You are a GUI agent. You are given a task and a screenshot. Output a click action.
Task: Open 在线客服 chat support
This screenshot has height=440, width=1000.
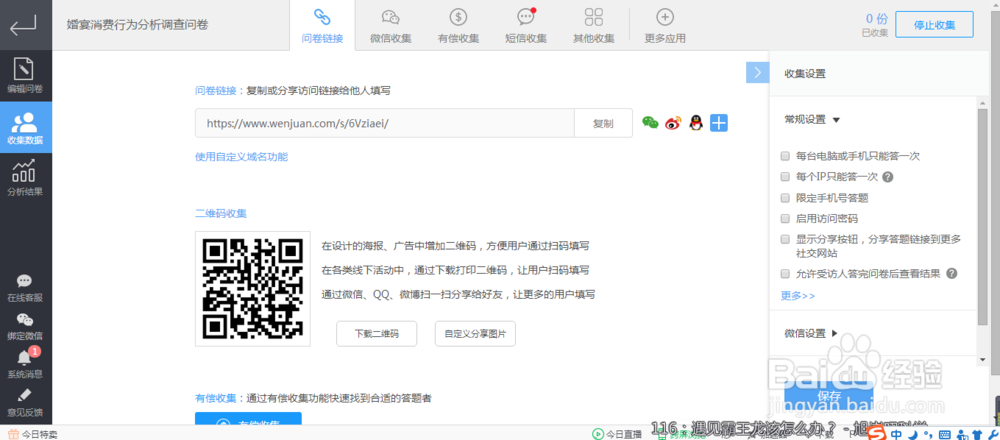click(25, 288)
